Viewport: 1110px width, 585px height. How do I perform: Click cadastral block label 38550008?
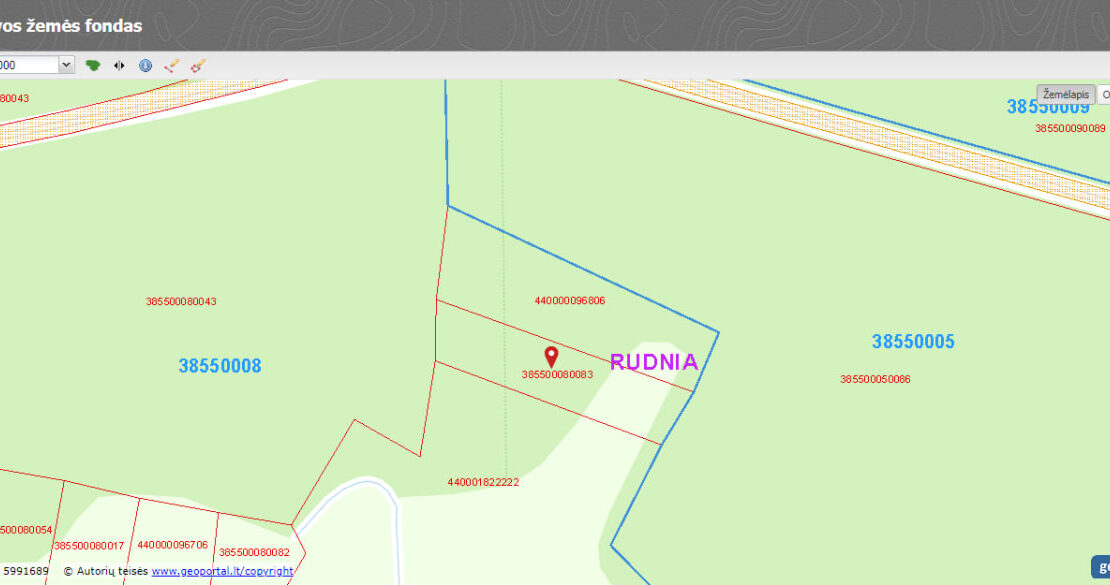point(219,365)
